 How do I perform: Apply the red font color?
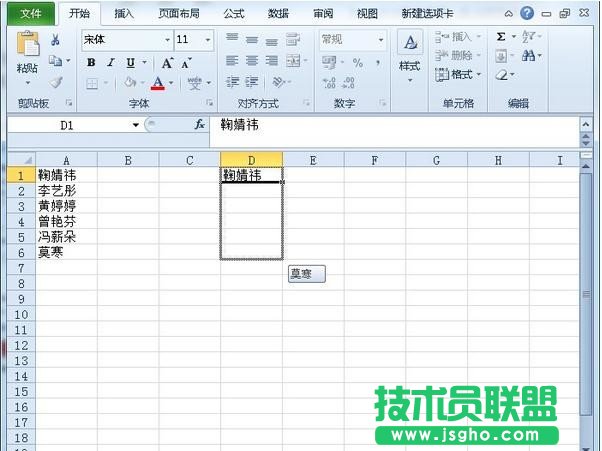coord(158,83)
